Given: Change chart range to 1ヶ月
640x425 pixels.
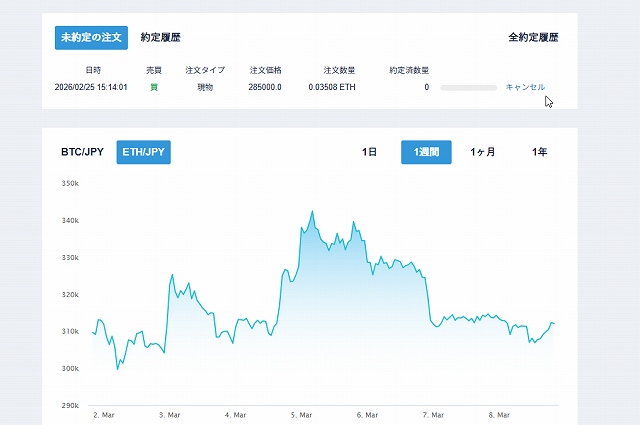Looking at the screenshot, I should point(483,152).
